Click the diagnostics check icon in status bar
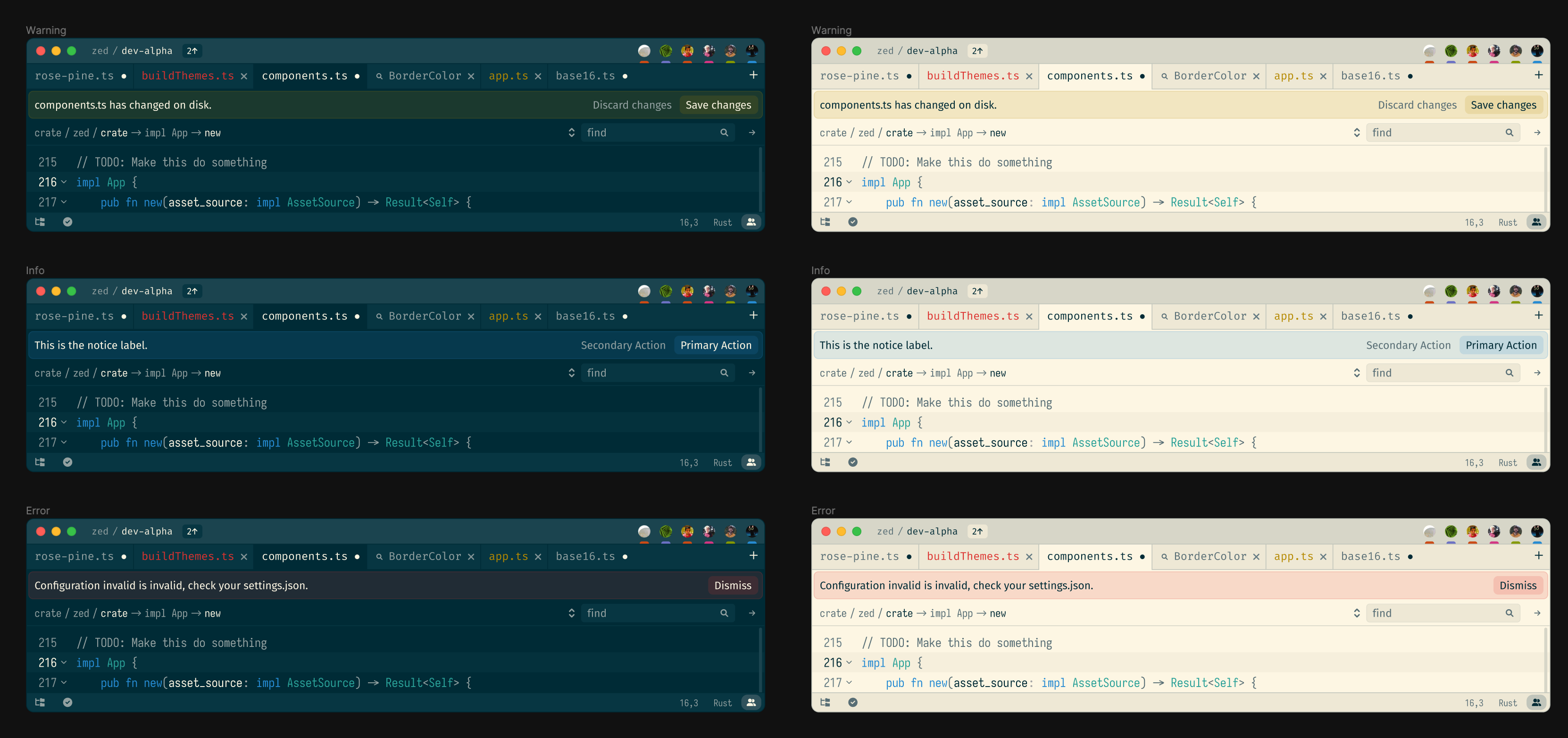The width and height of the screenshot is (1568, 738). 67,222
